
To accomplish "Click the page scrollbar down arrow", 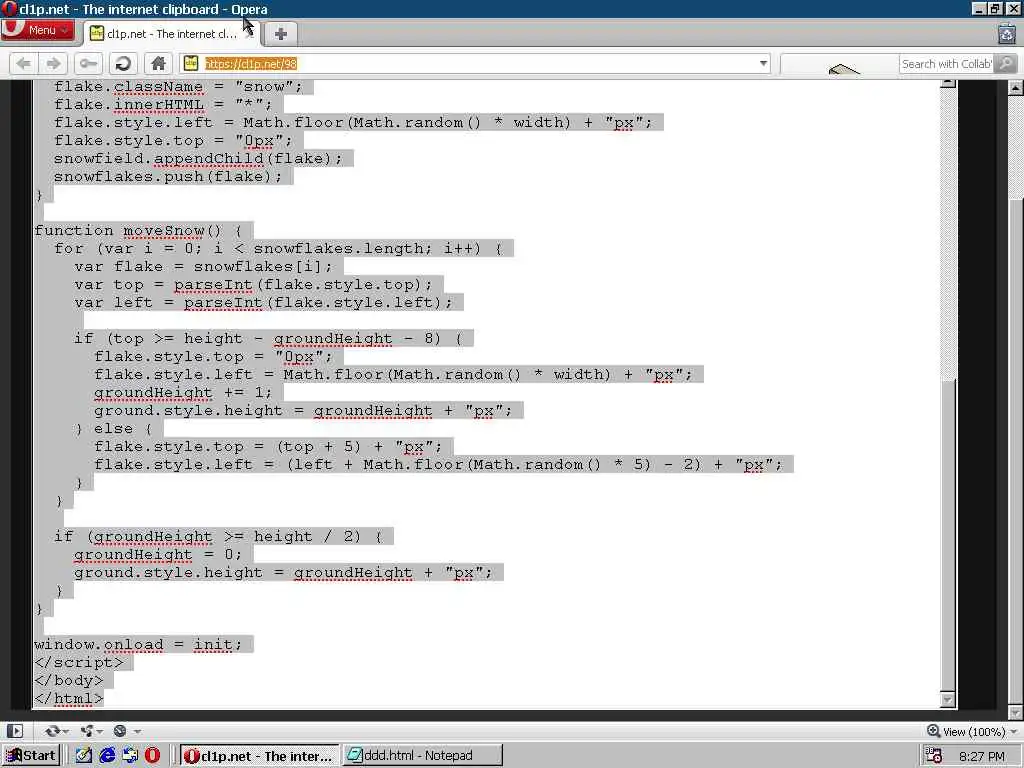I will point(1016,712).
